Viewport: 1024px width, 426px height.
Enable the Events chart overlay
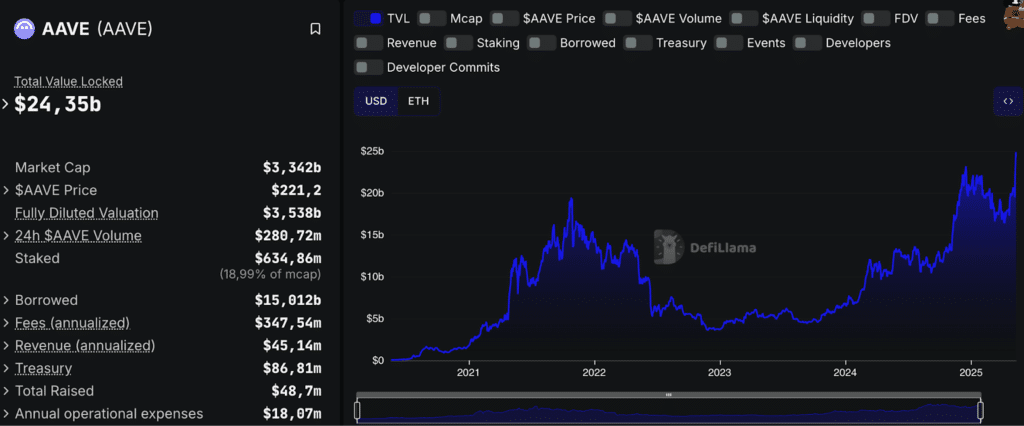pyautogui.click(x=729, y=43)
